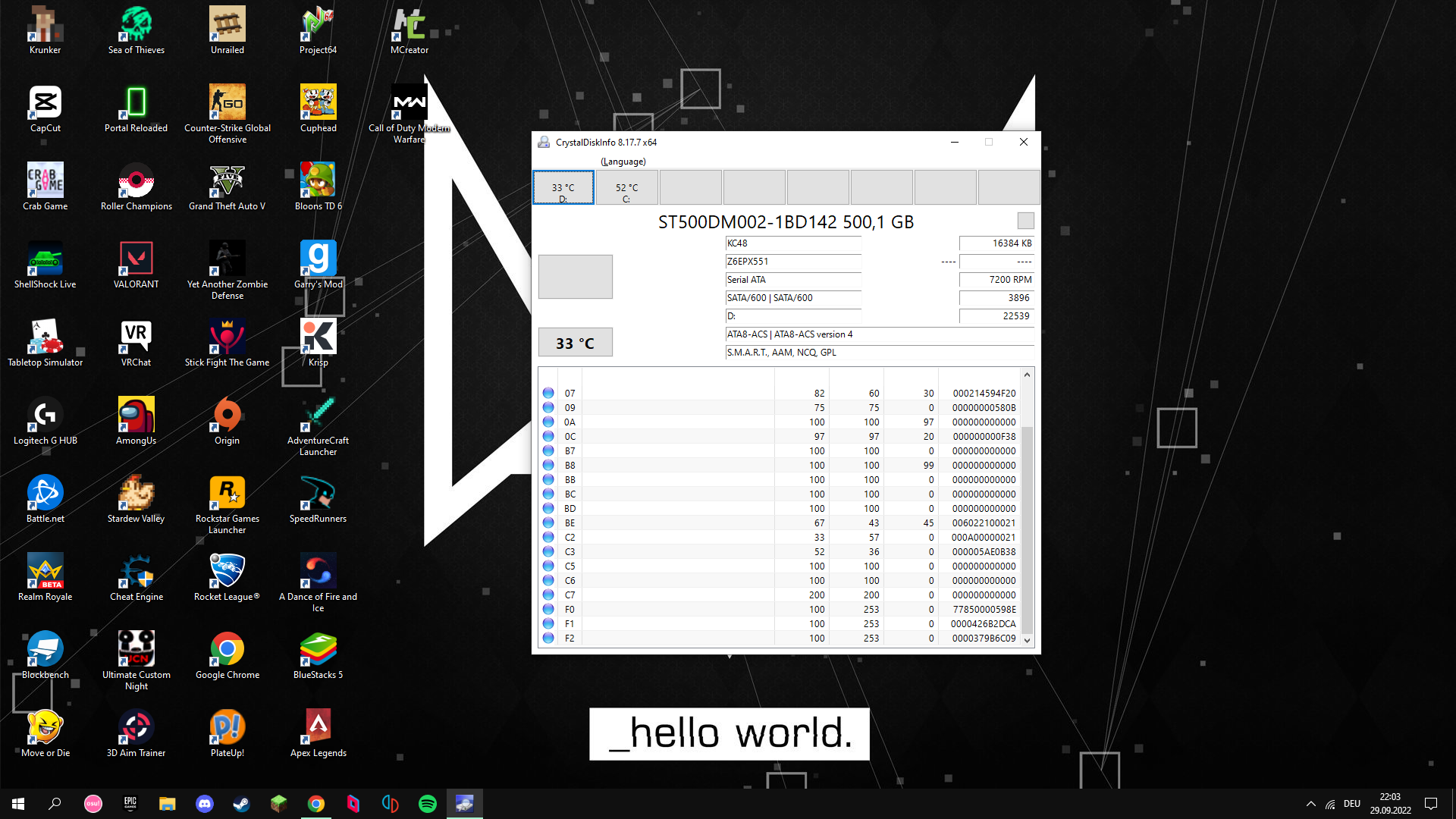This screenshot has width=1456, height=819.
Task: Click the firmware field showing KC48
Action: point(792,243)
